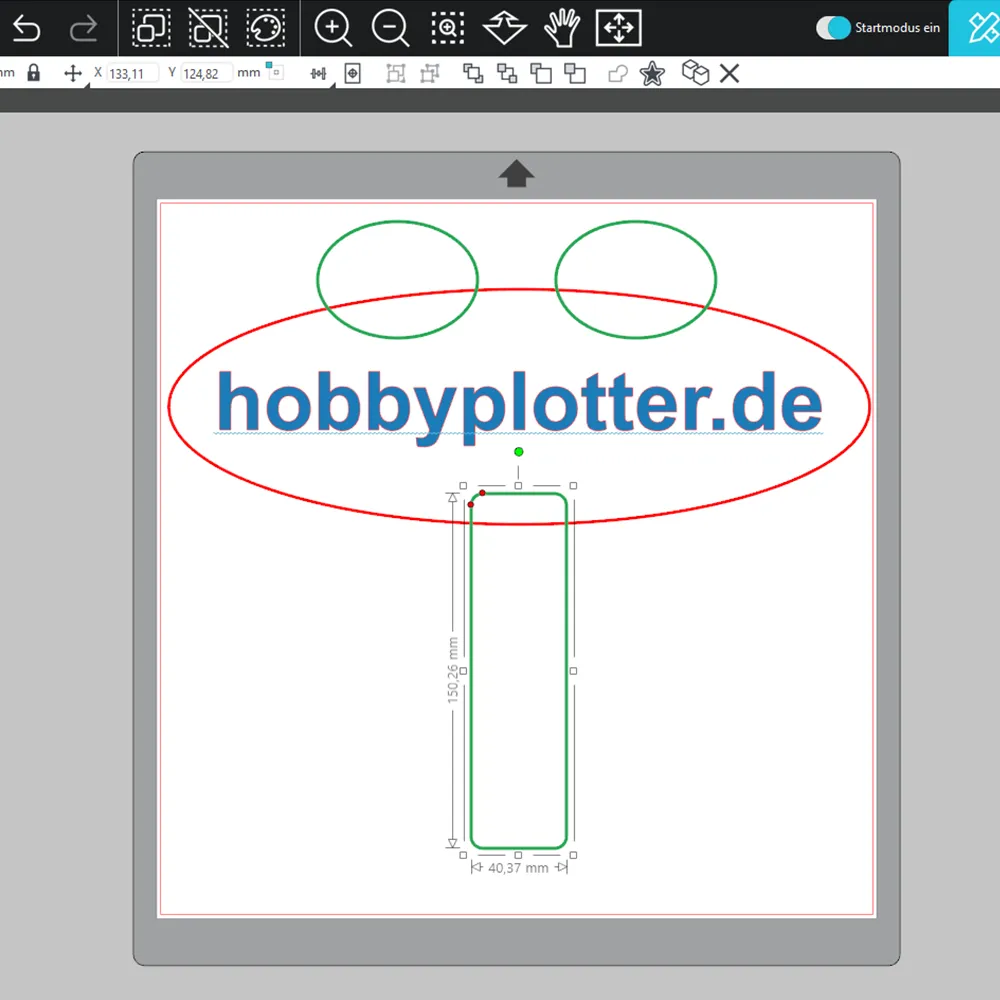Center the selection on the page
The height and width of the screenshot is (1000, 1000).
[353, 73]
